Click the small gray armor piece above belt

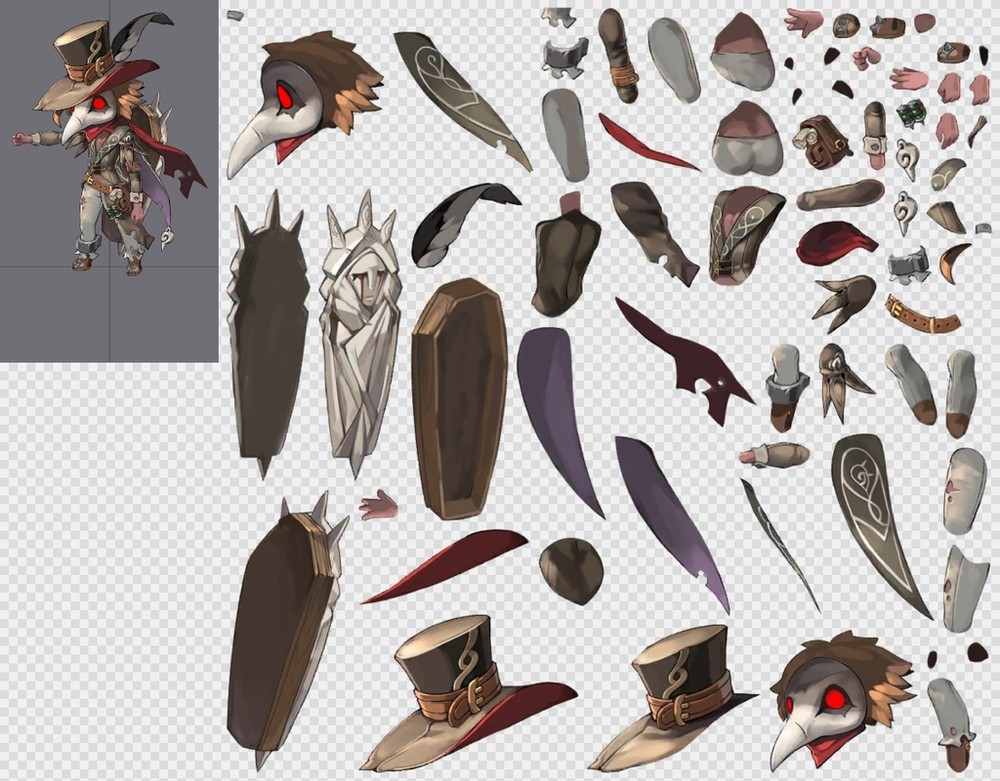click(x=908, y=266)
